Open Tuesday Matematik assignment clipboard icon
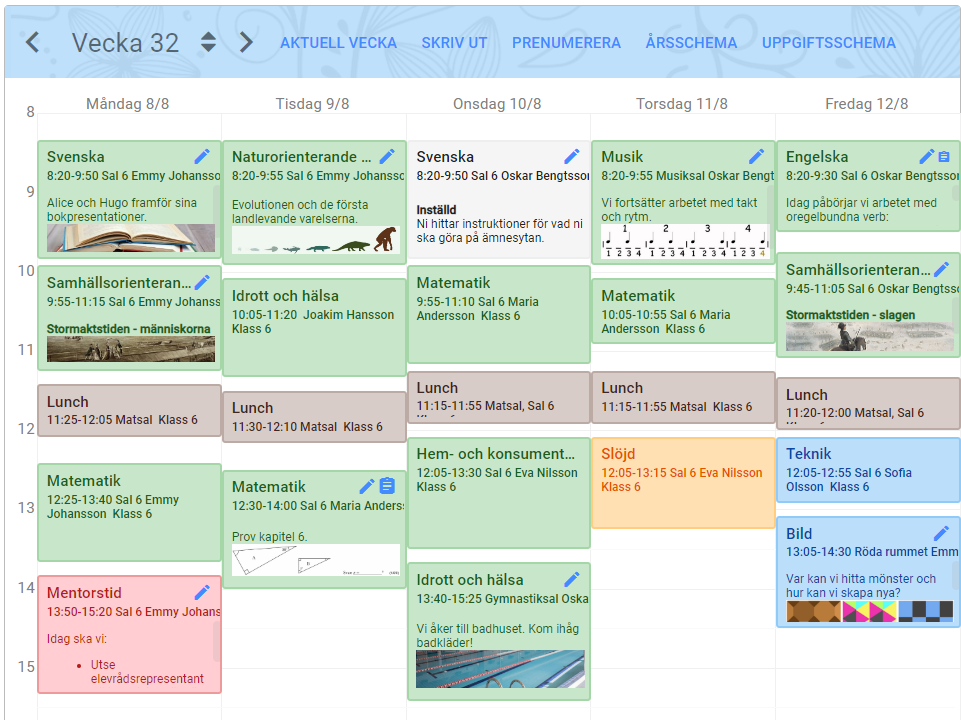 point(387,486)
